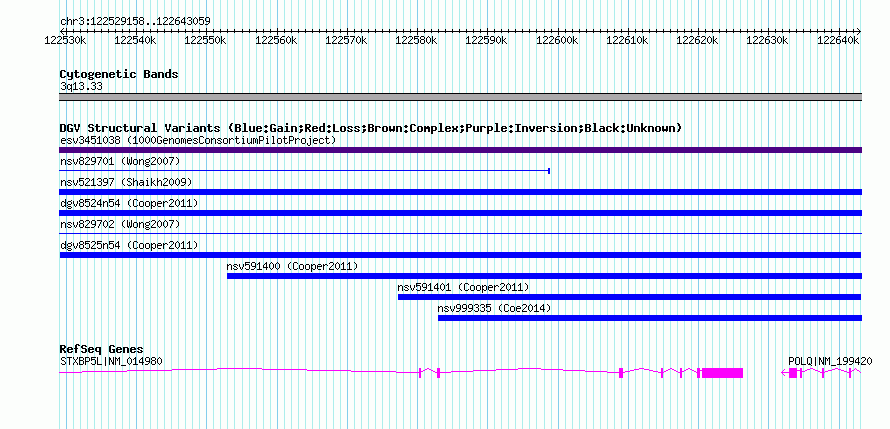Viewport: 890px width, 429px height.
Task: Click the DGV Structural Variants track title
Action: pos(371,128)
